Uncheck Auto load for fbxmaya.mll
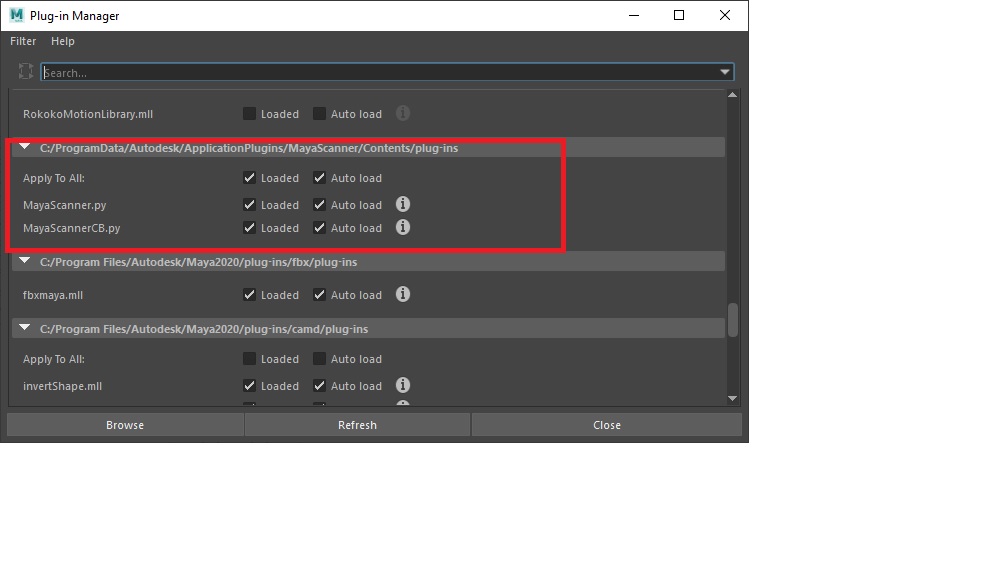The height and width of the screenshot is (580, 1000). tap(320, 295)
